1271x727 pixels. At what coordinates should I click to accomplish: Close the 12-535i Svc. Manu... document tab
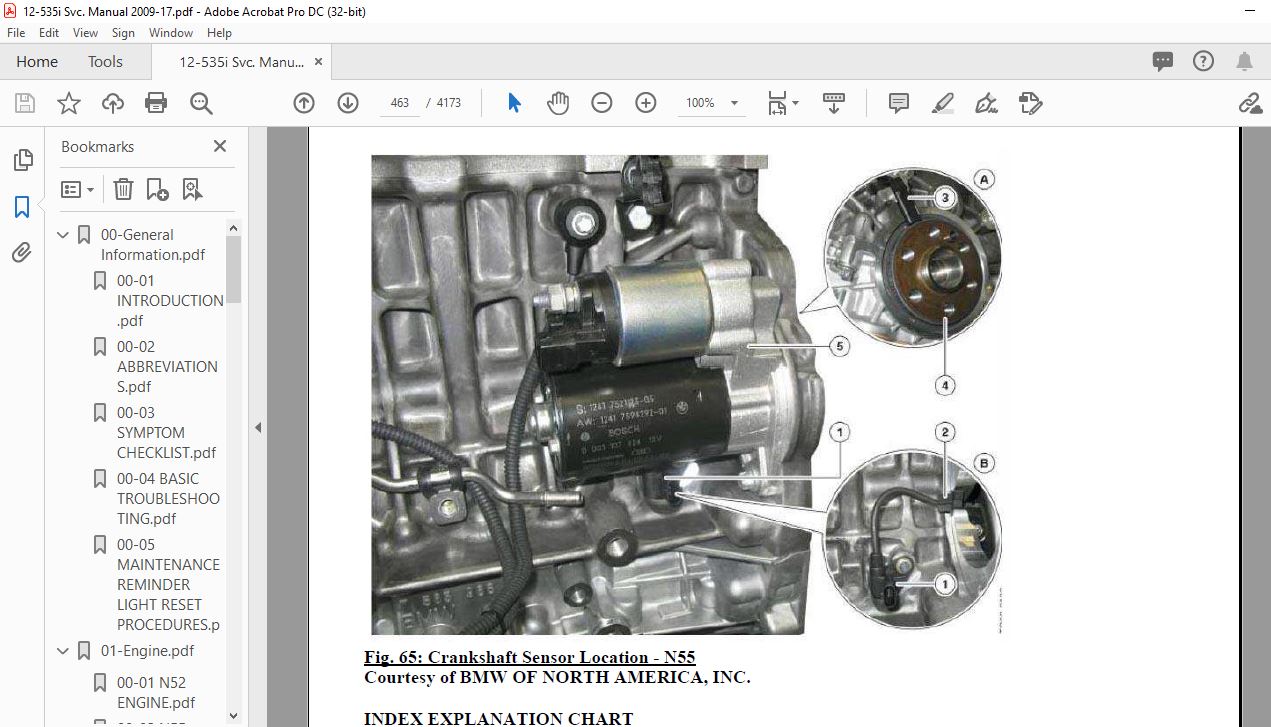(x=319, y=62)
